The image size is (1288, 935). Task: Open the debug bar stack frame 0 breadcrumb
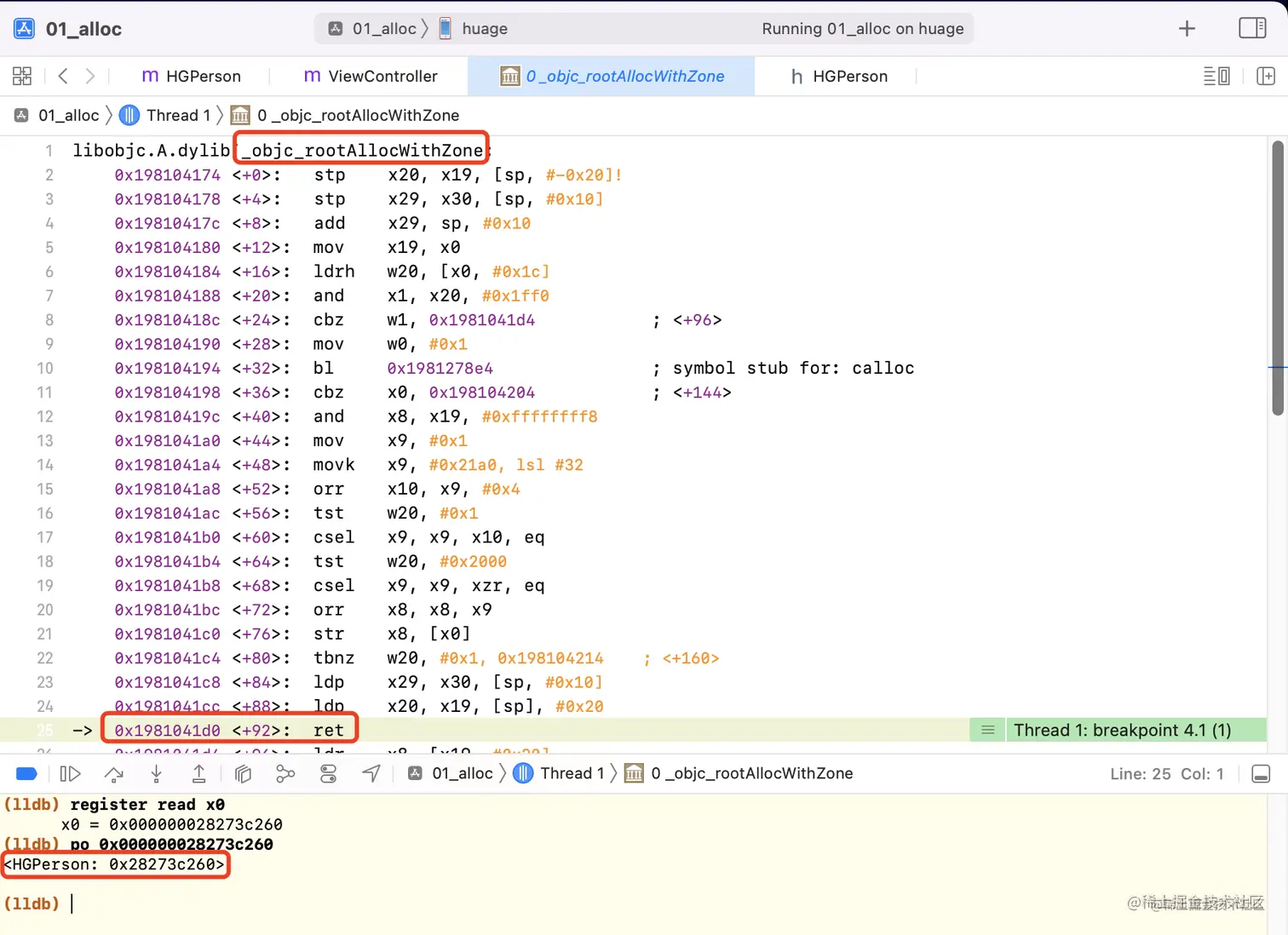(739, 773)
